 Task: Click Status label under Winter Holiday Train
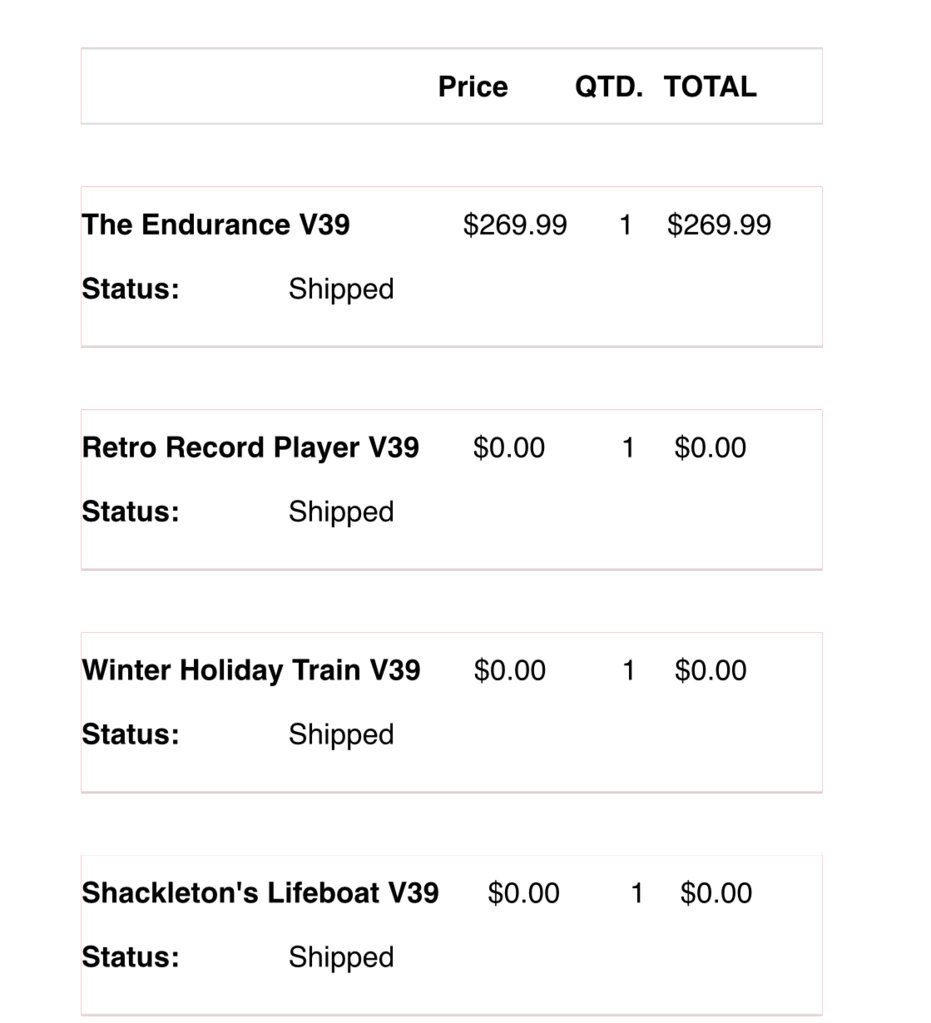coord(130,735)
